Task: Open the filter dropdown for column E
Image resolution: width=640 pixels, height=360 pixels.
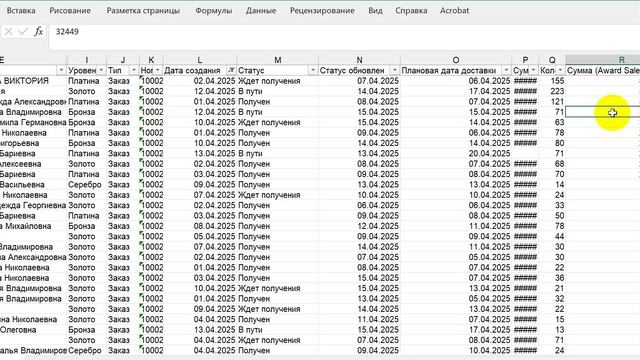Action: [x=61, y=71]
